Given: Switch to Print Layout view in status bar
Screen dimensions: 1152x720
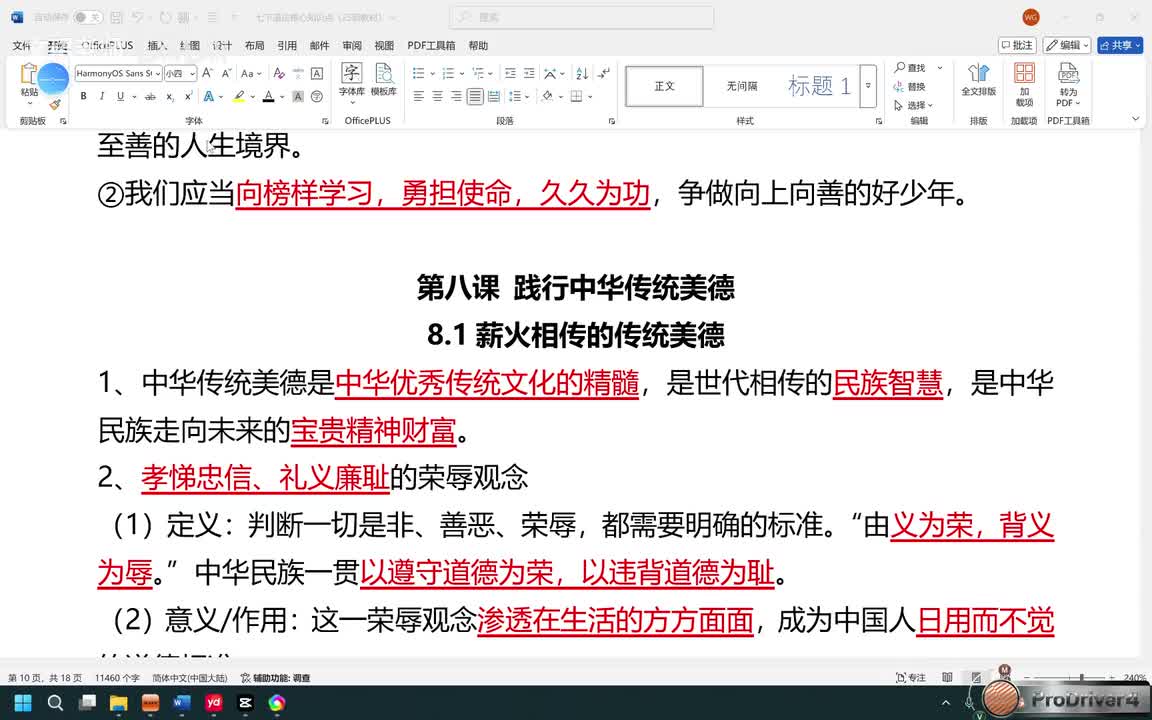Looking at the screenshot, I should 976,677.
